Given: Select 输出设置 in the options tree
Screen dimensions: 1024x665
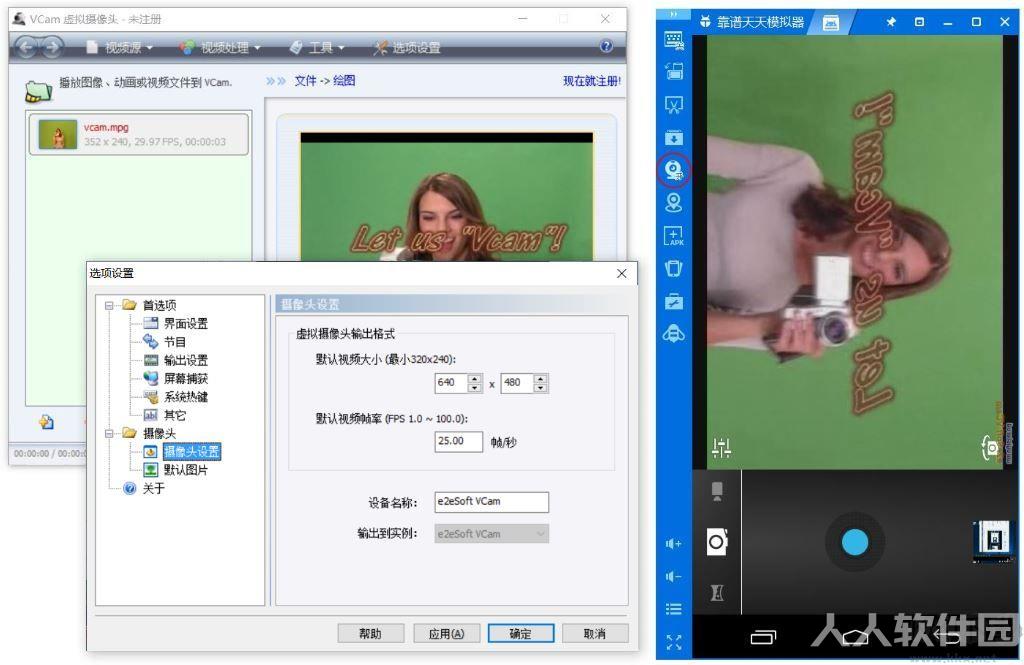Looking at the screenshot, I should 185,360.
